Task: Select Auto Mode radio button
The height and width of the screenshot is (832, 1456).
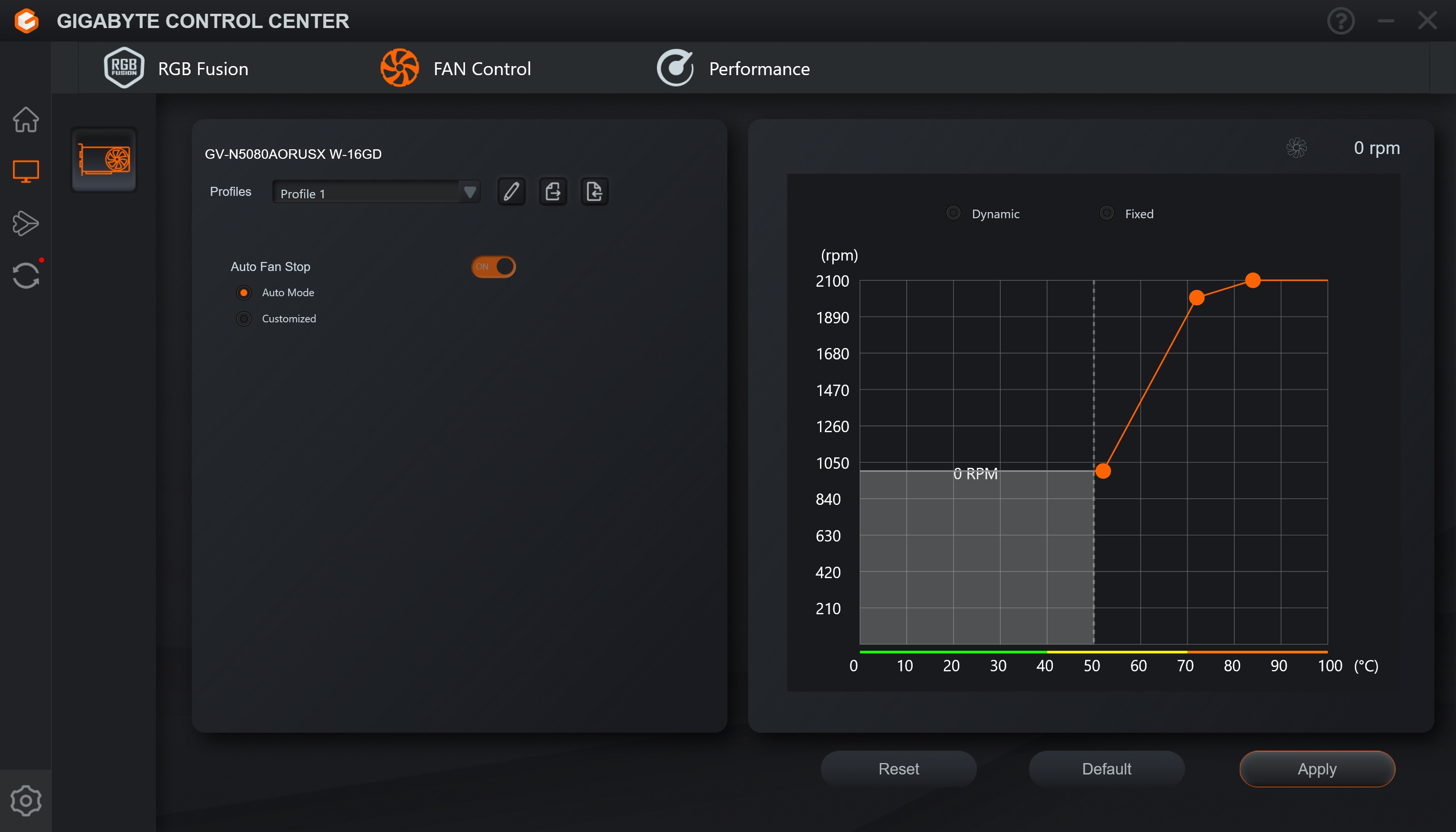Action: click(244, 292)
